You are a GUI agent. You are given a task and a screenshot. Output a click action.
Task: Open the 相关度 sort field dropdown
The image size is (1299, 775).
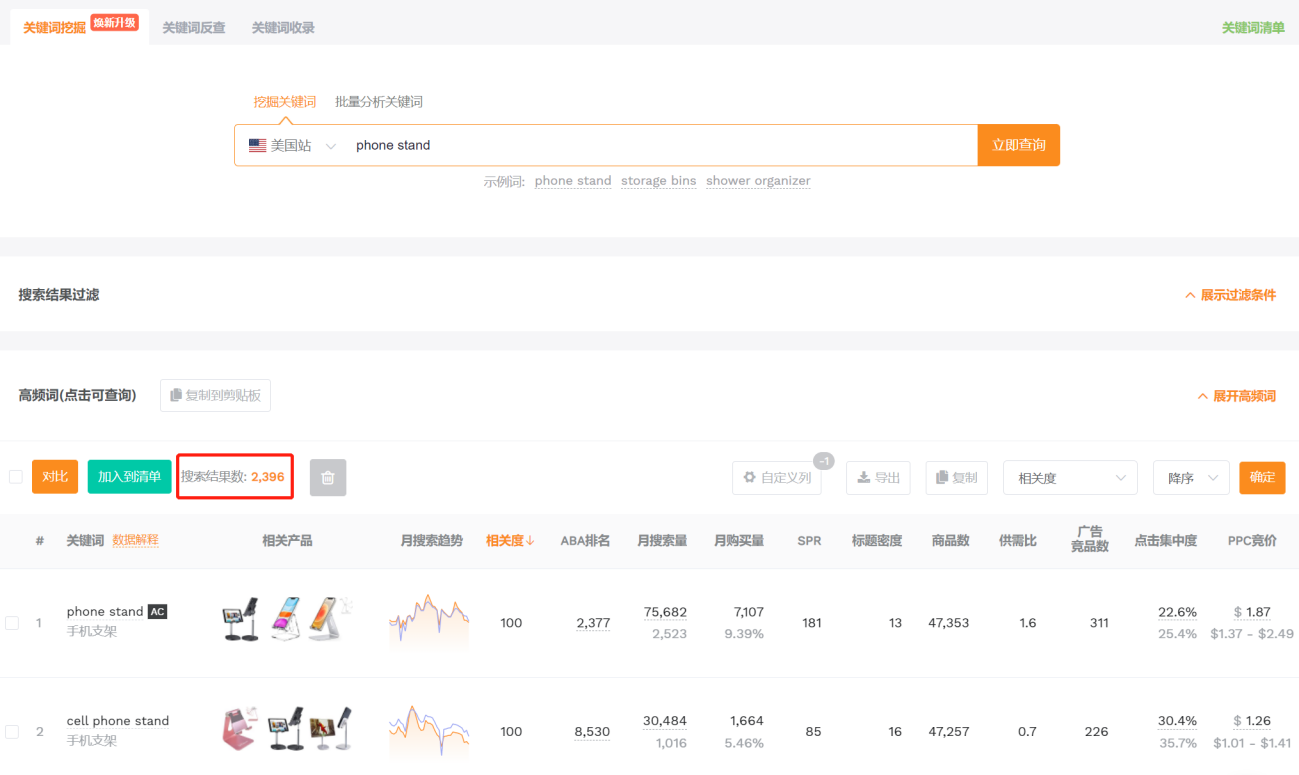click(x=1069, y=477)
